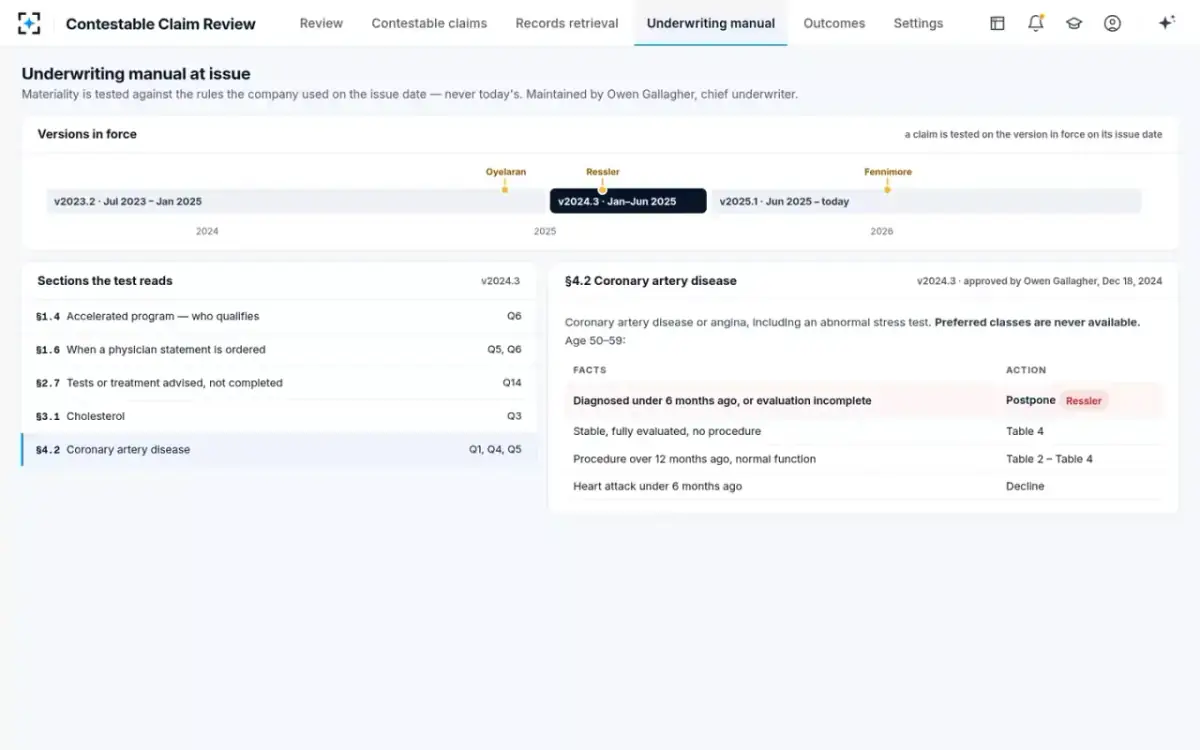The width and height of the screenshot is (1200, 750).
Task: Open the Contestable claims tab
Action: (x=429, y=23)
